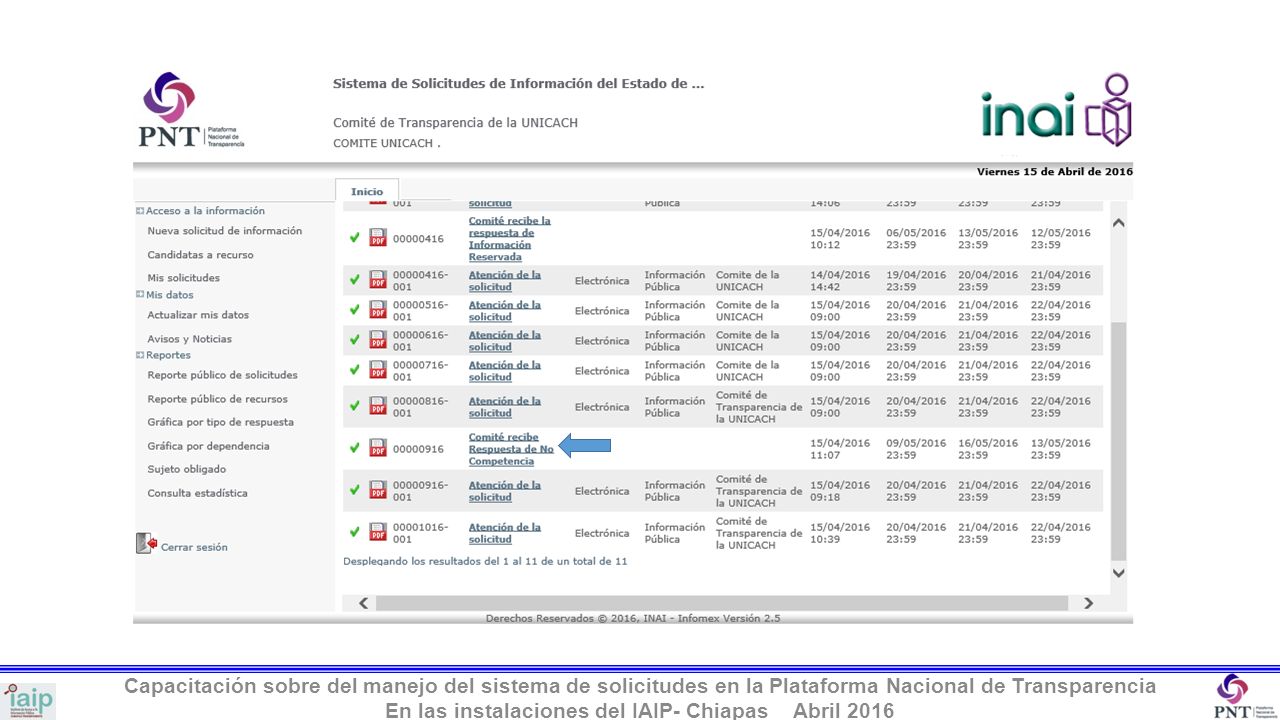Go to Candidatas a recurso

201,255
